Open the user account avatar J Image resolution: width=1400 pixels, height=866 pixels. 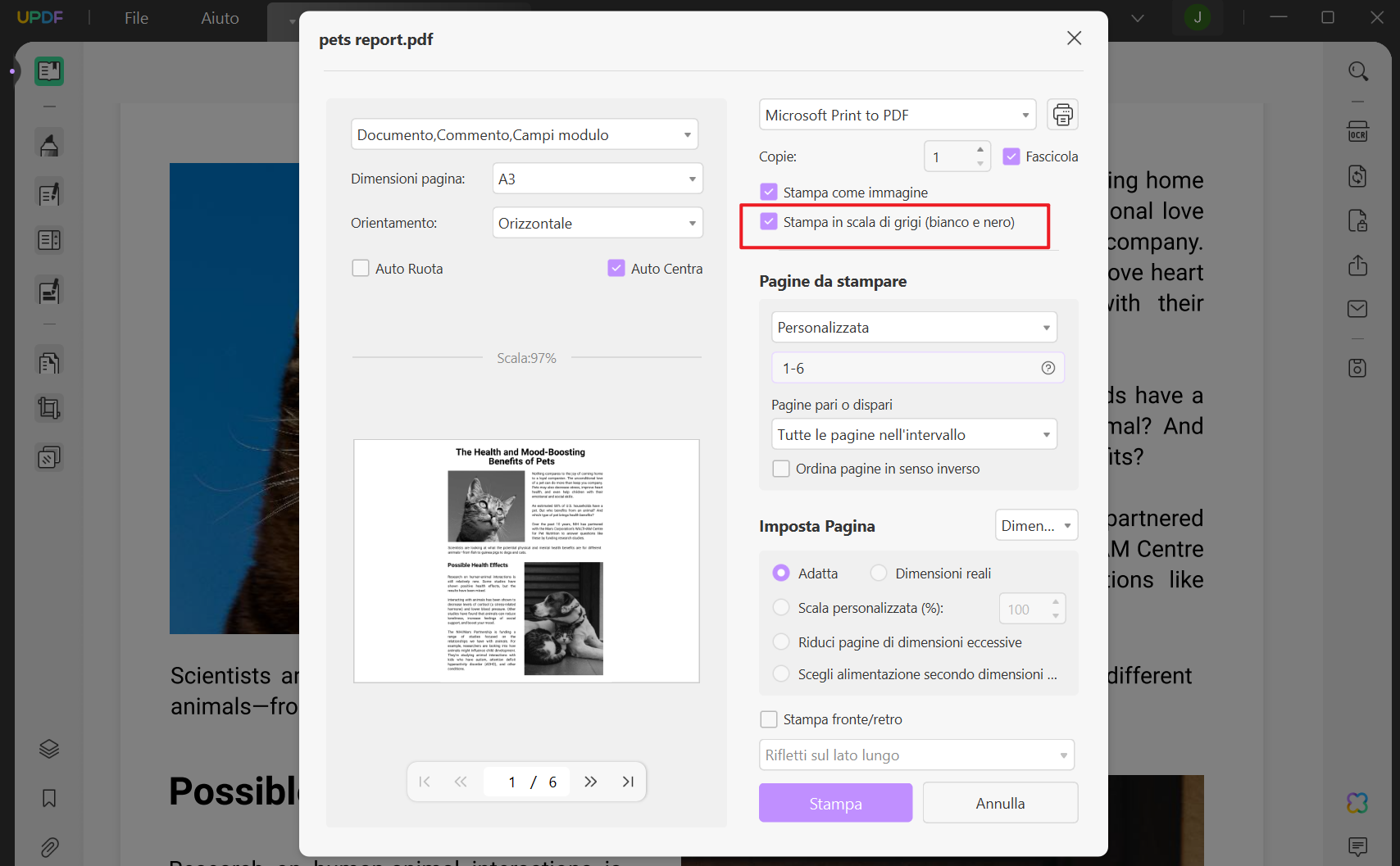click(x=1198, y=17)
